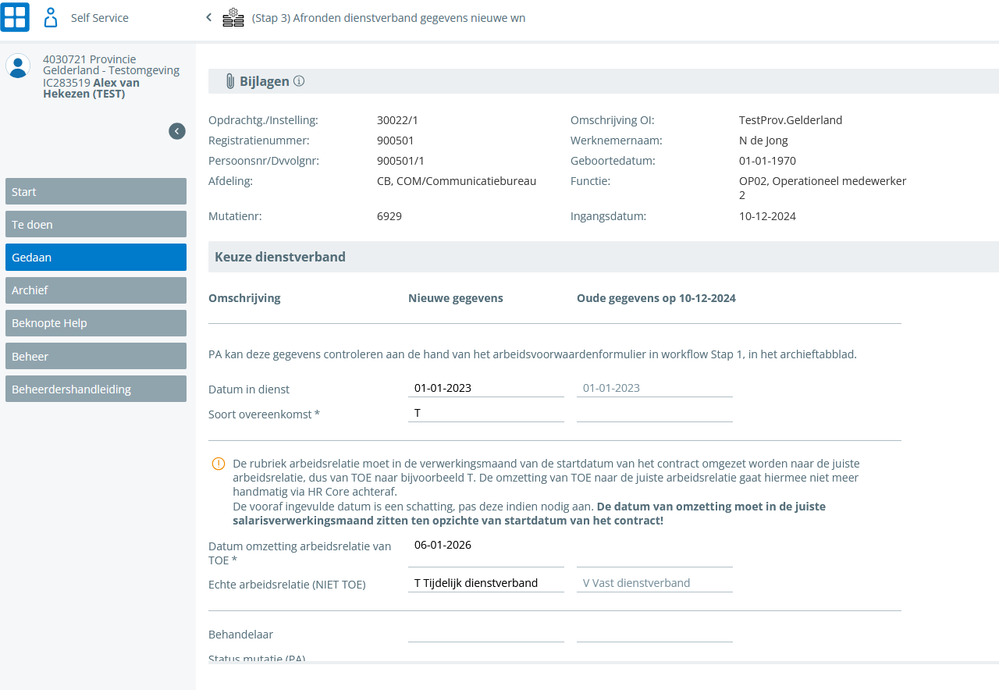Viewport: 999px width, 690px height.
Task: Click the Functie value OP02, Operationeel medewerker
Action: pos(823,188)
